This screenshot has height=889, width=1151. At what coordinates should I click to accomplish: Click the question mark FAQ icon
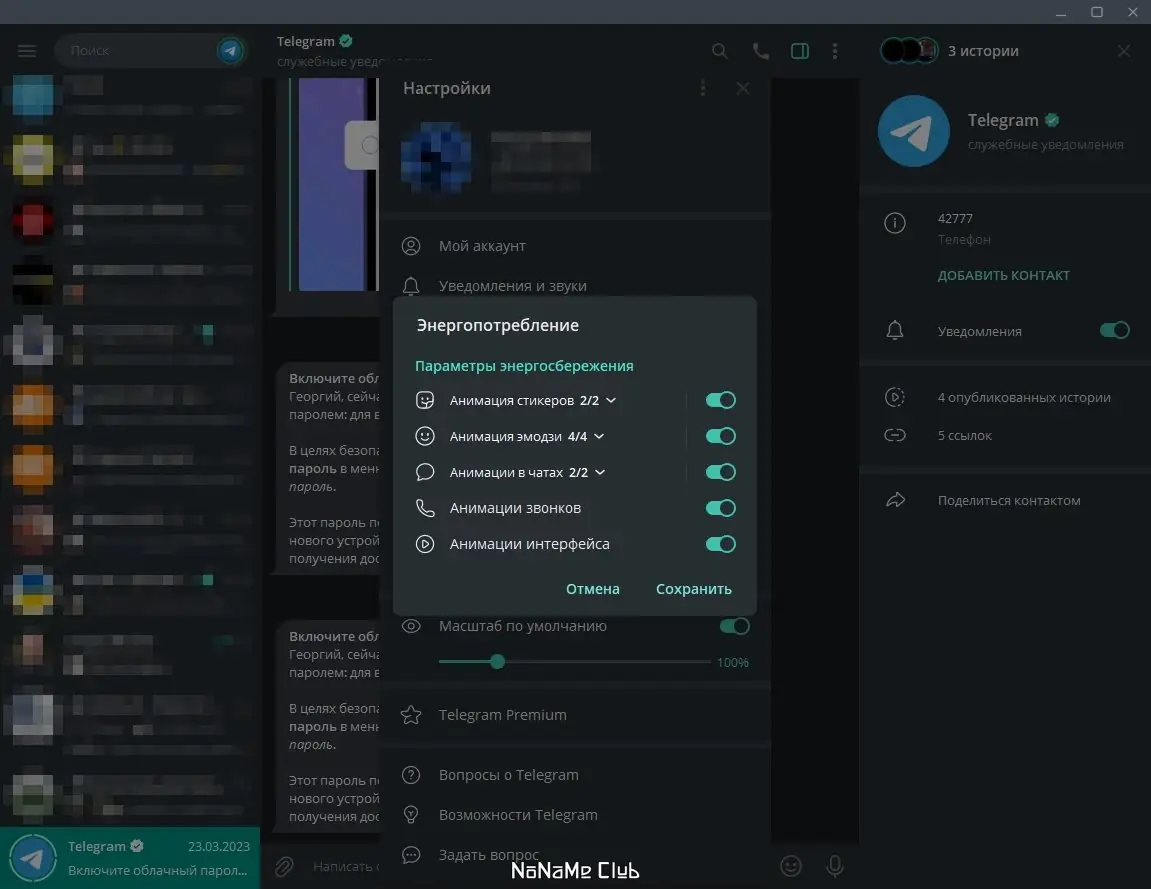(411, 775)
